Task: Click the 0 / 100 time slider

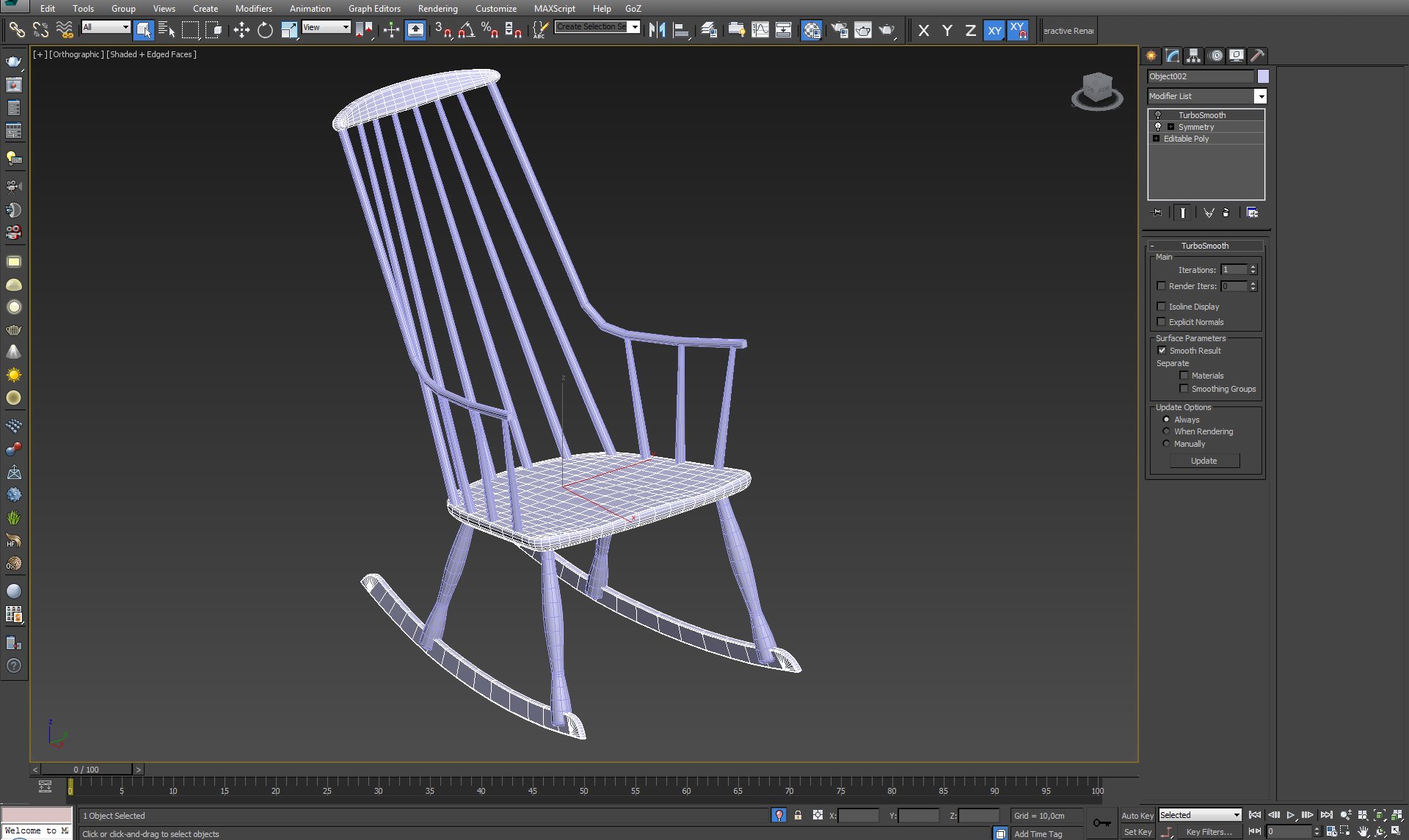Action: [87, 770]
